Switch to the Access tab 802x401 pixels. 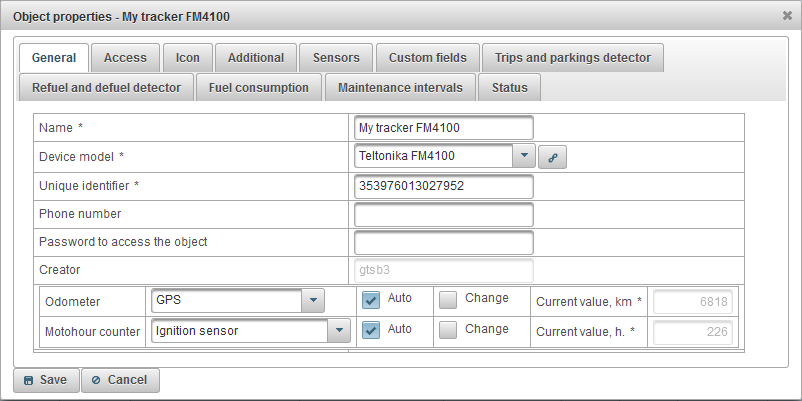[x=125, y=58]
